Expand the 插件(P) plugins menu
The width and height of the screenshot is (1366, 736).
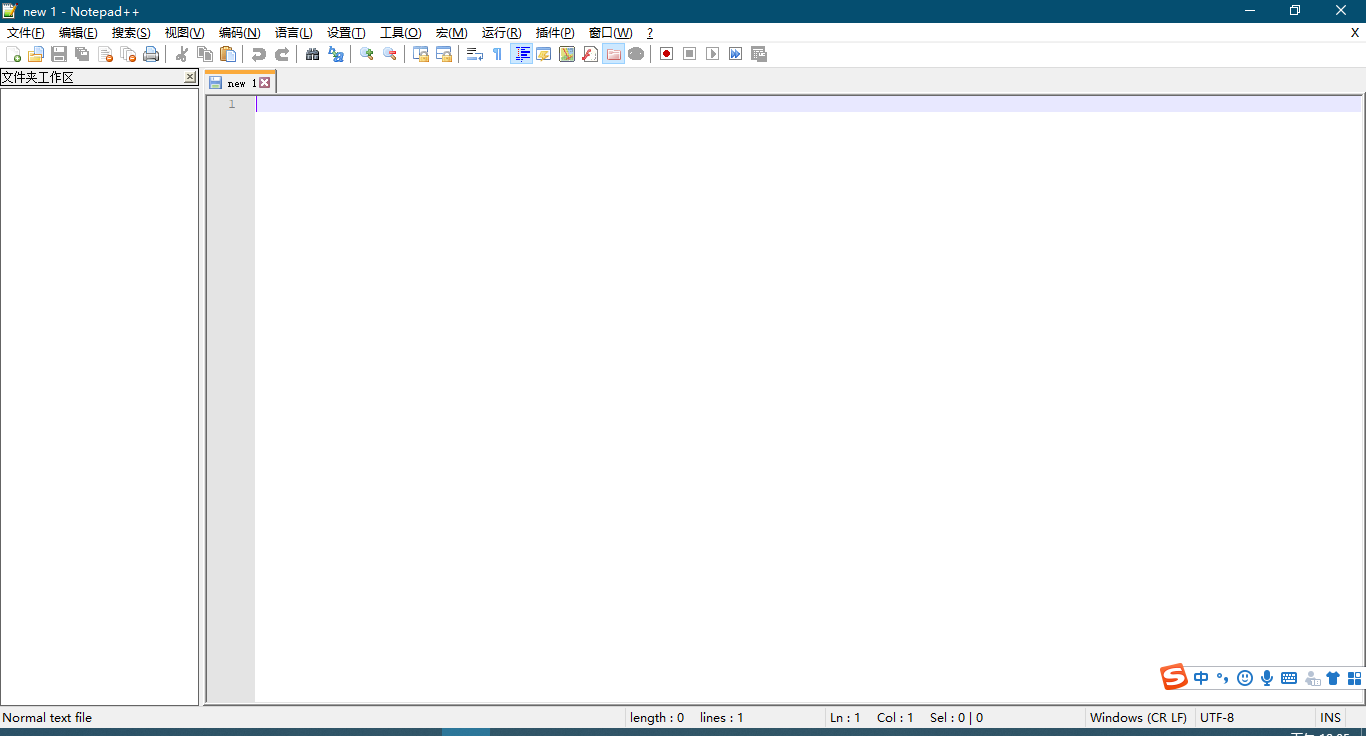point(555,33)
